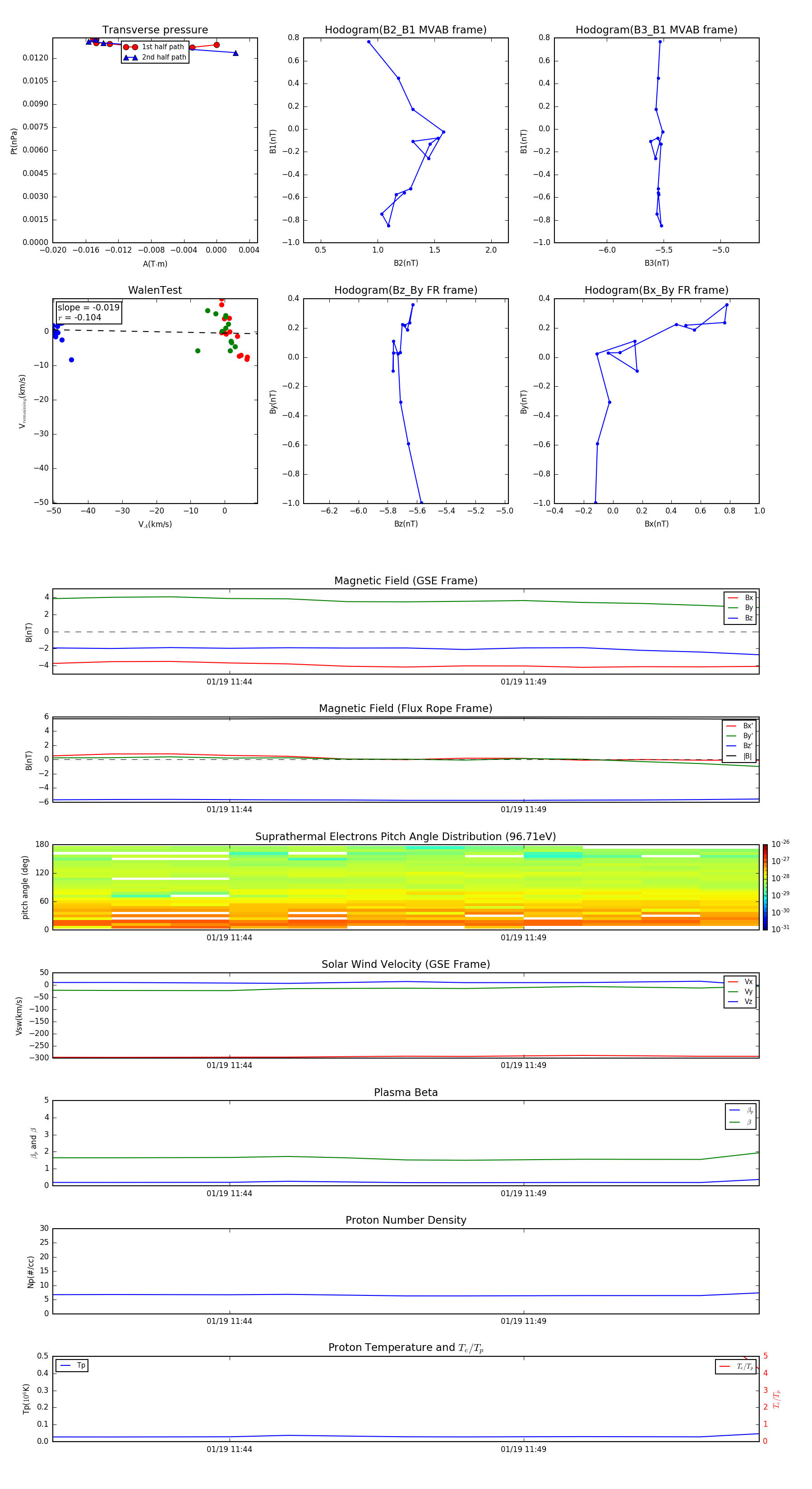
Task: Click the 'slope = -0.019' annotation
Action: [88, 308]
